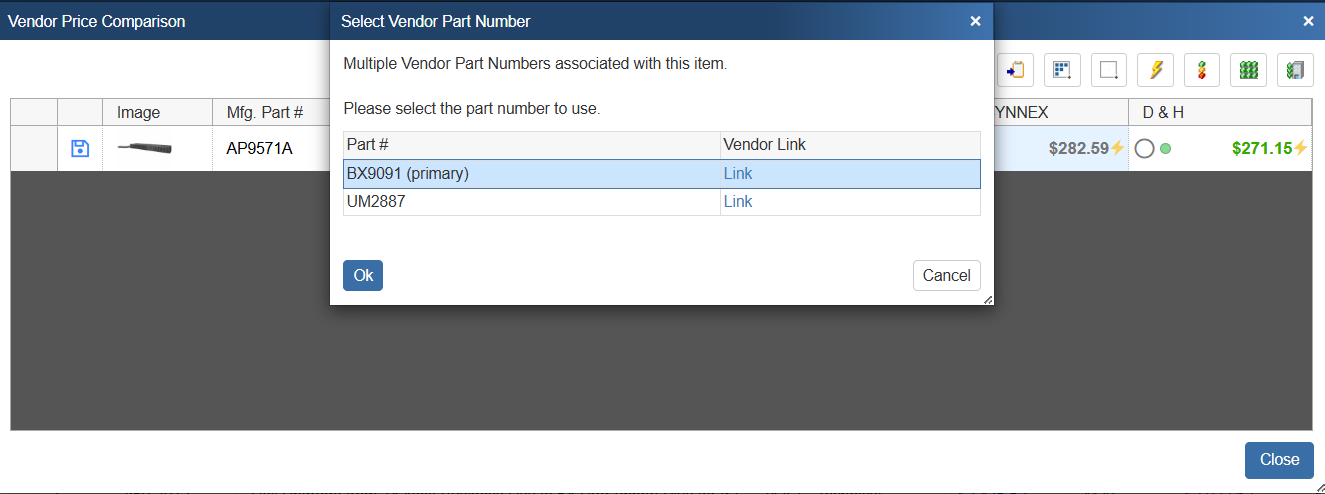Click the lightning bolt toolbar button
Viewport: 1325px width, 494px height.
click(x=1156, y=70)
